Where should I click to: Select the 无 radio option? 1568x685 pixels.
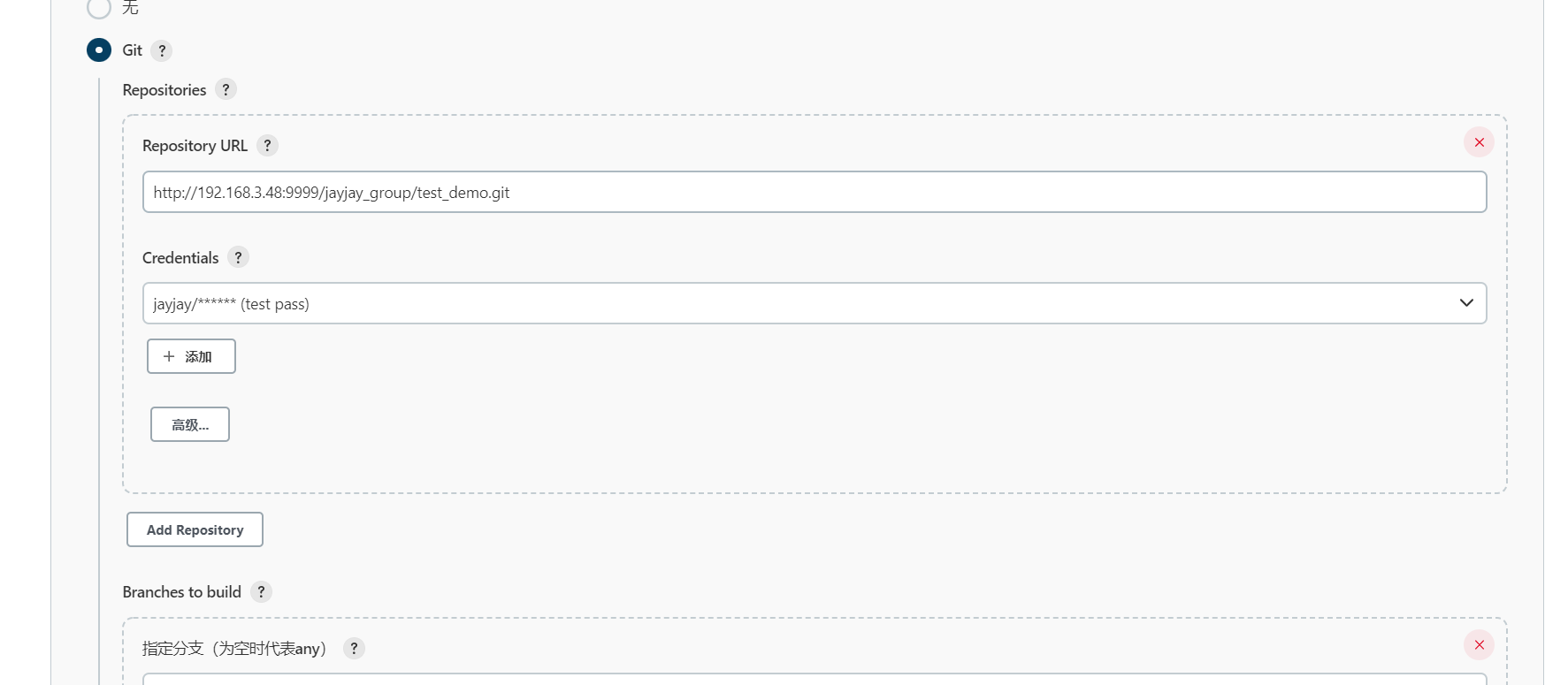coord(99,8)
